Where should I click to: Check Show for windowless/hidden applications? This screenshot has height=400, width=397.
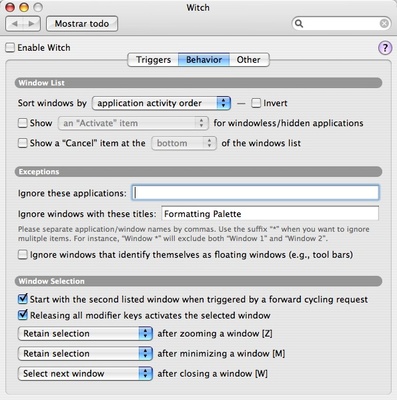pos(22,123)
